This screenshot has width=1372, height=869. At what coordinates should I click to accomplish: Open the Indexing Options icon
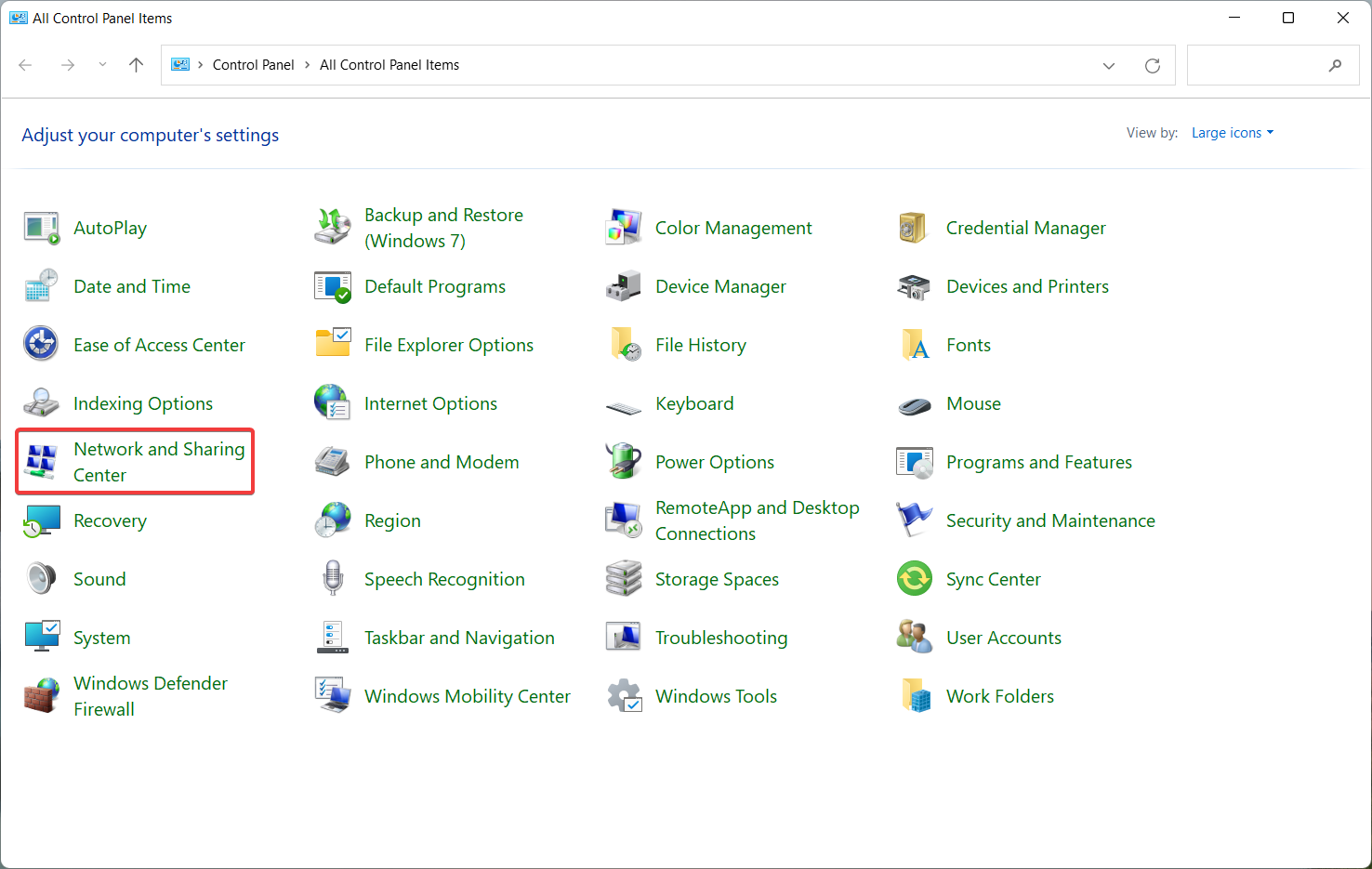tap(41, 403)
